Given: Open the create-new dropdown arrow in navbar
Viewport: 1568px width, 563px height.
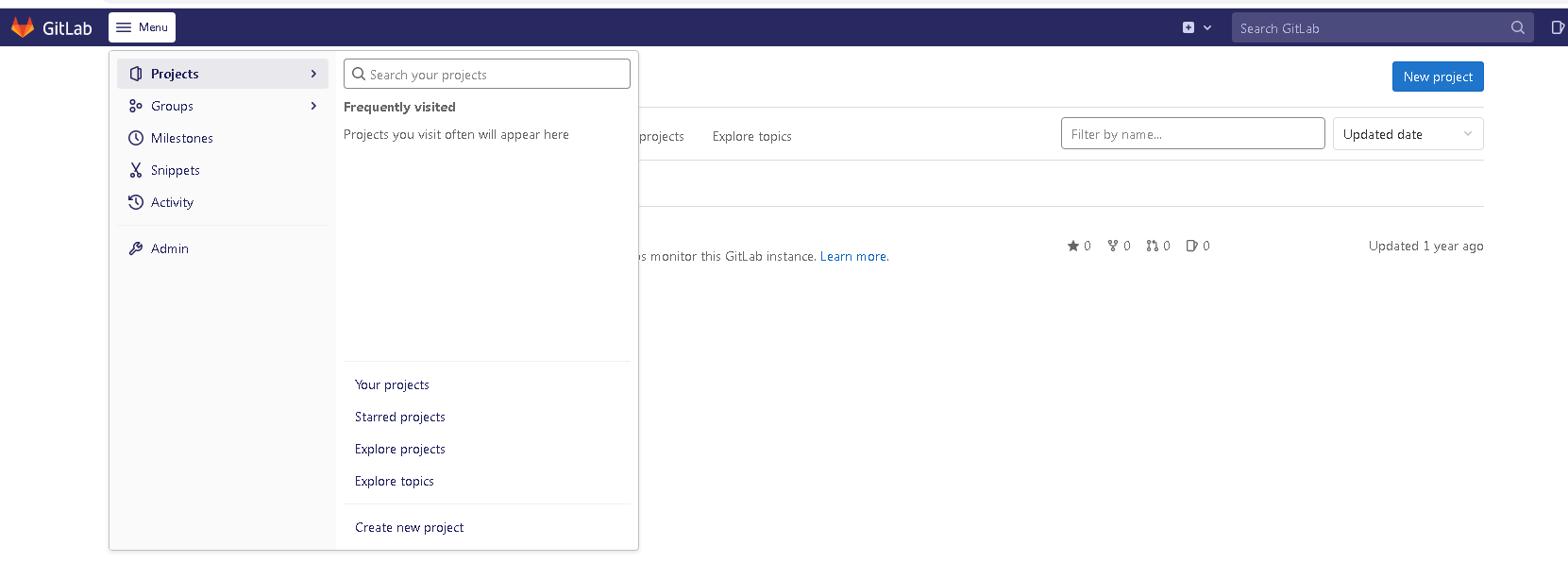Looking at the screenshot, I should click(1207, 27).
